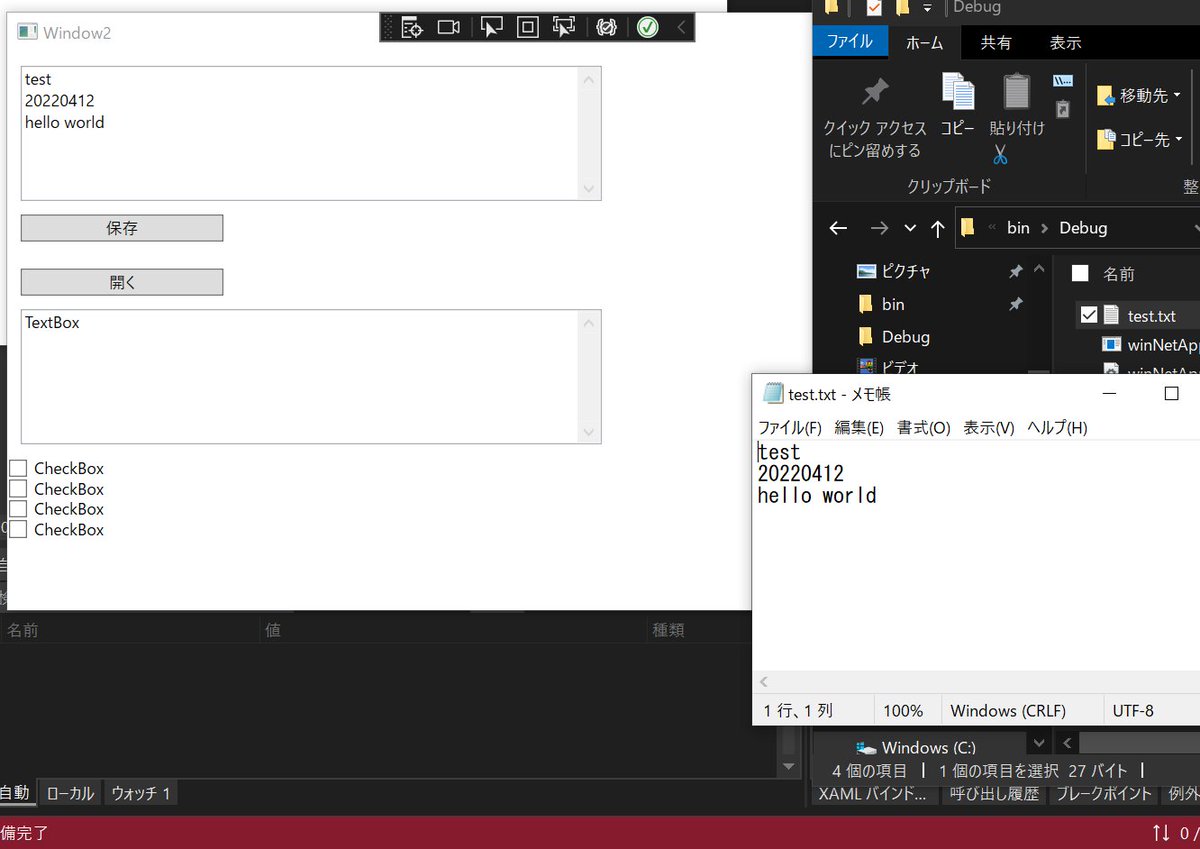Toggle Hot Reload braces icon in debug toolbar
The image size is (1200, 849).
click(x=606, y=27)
